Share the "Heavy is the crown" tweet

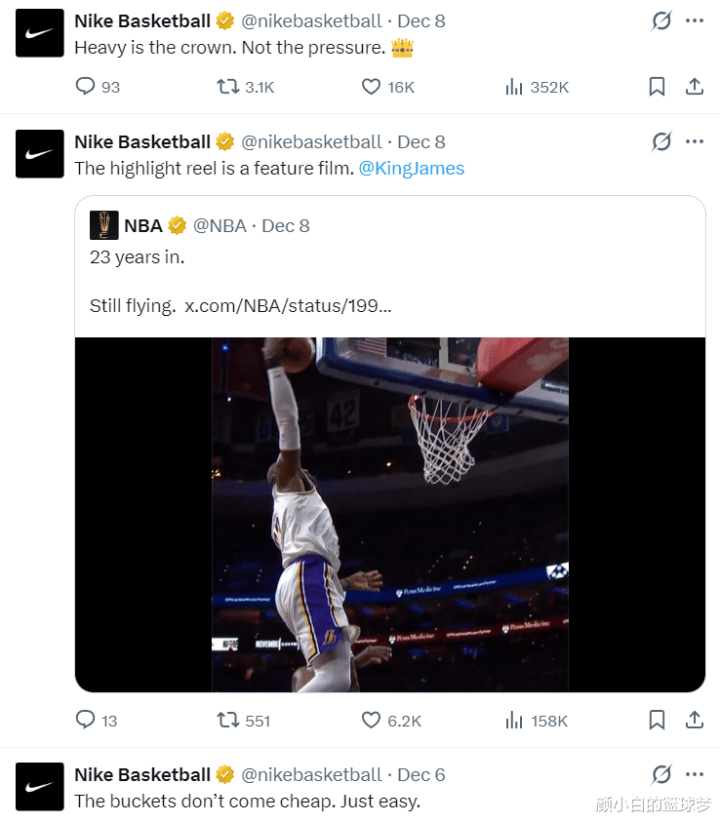(694, 87)
